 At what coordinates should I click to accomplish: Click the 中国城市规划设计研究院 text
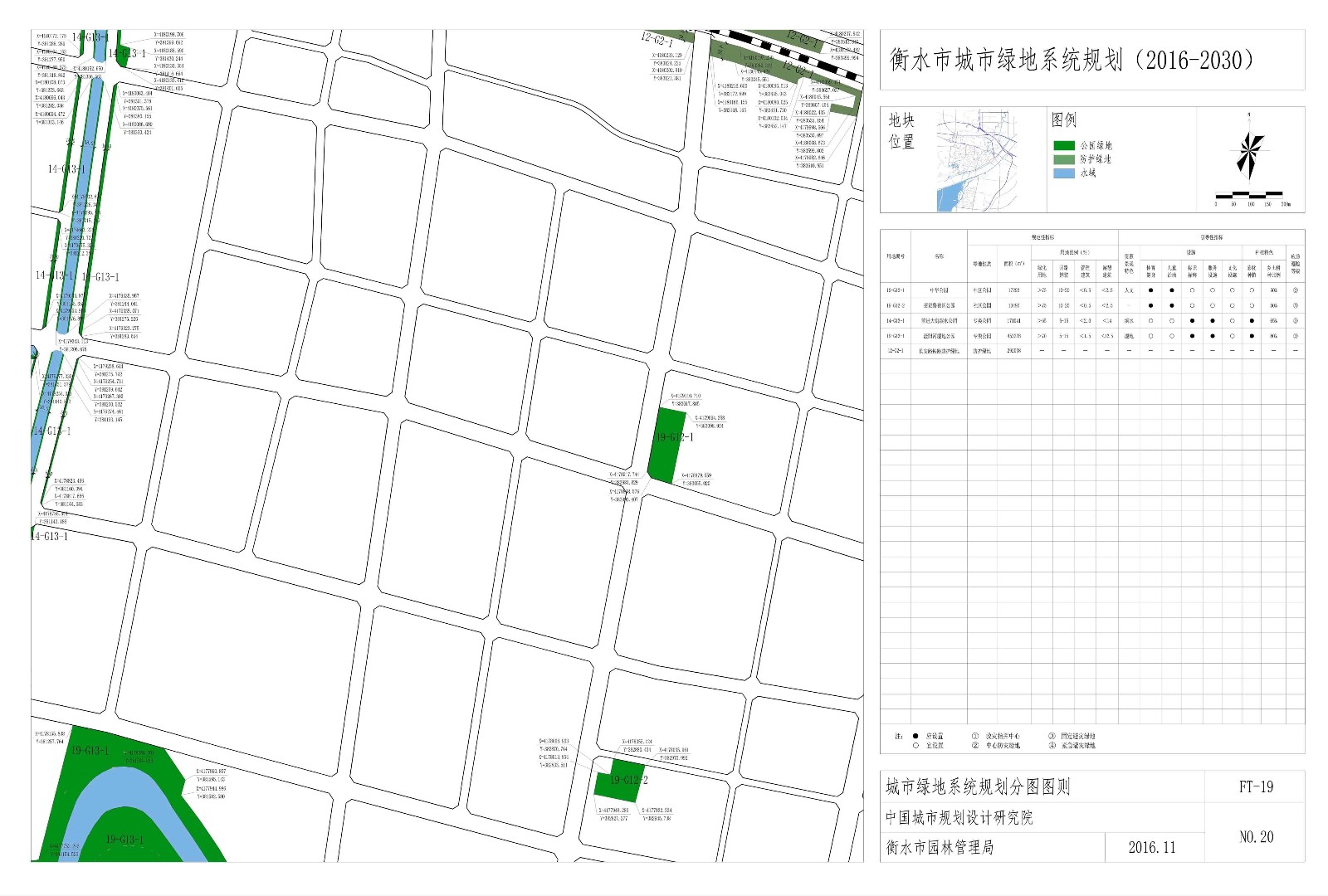pyautogui.click(x=959, y=818)
